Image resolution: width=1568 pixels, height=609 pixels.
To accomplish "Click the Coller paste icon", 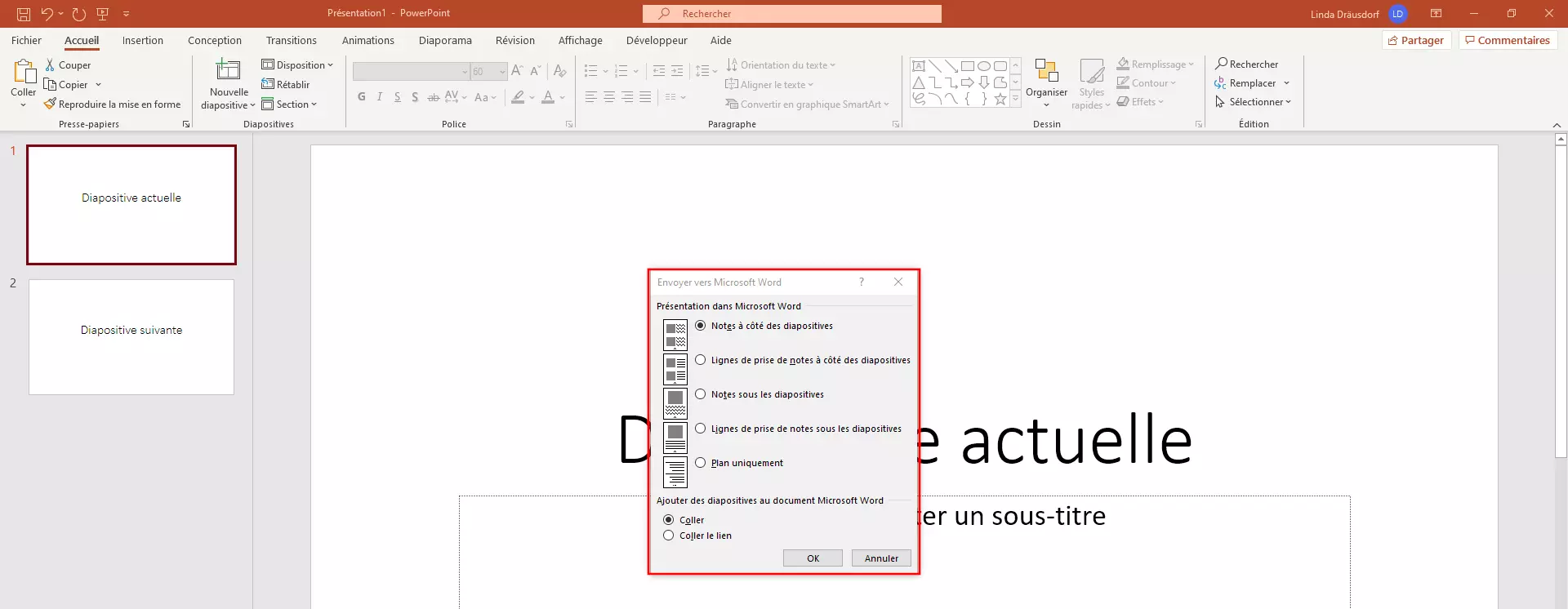I will tap(24, 72).
